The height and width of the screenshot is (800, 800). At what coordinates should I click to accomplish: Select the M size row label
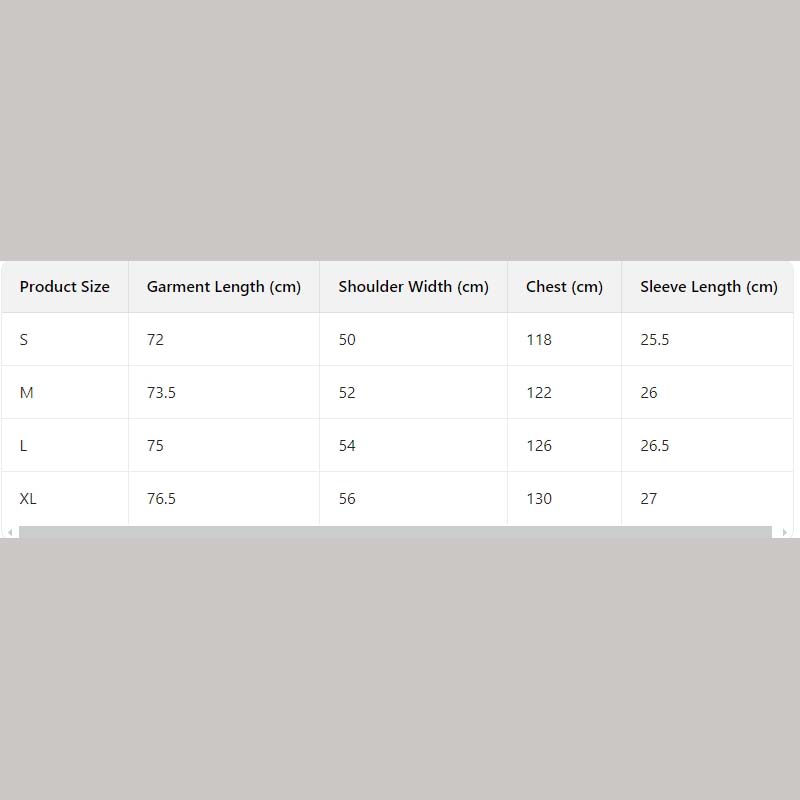tap(27, 393)
